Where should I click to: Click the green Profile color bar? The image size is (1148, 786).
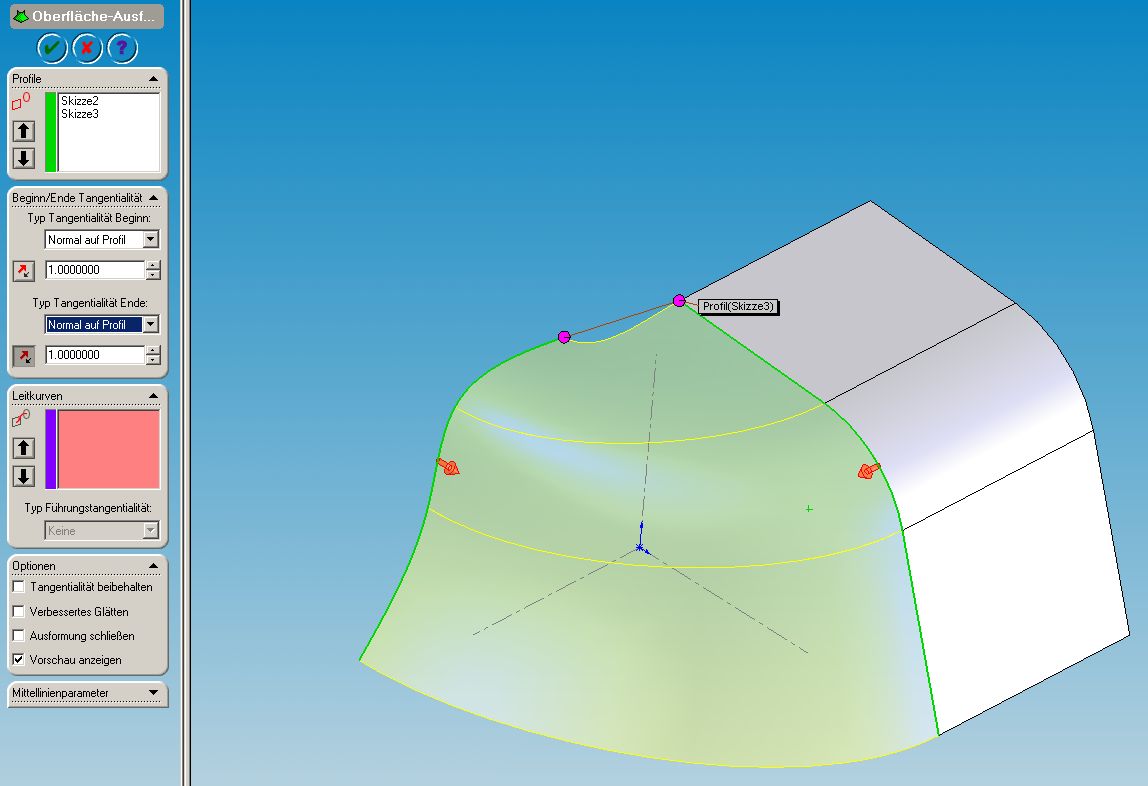(51, 132)
